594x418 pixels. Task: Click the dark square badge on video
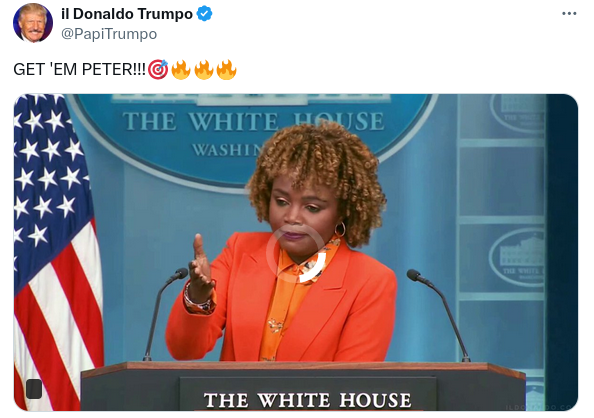click(34, 388)
